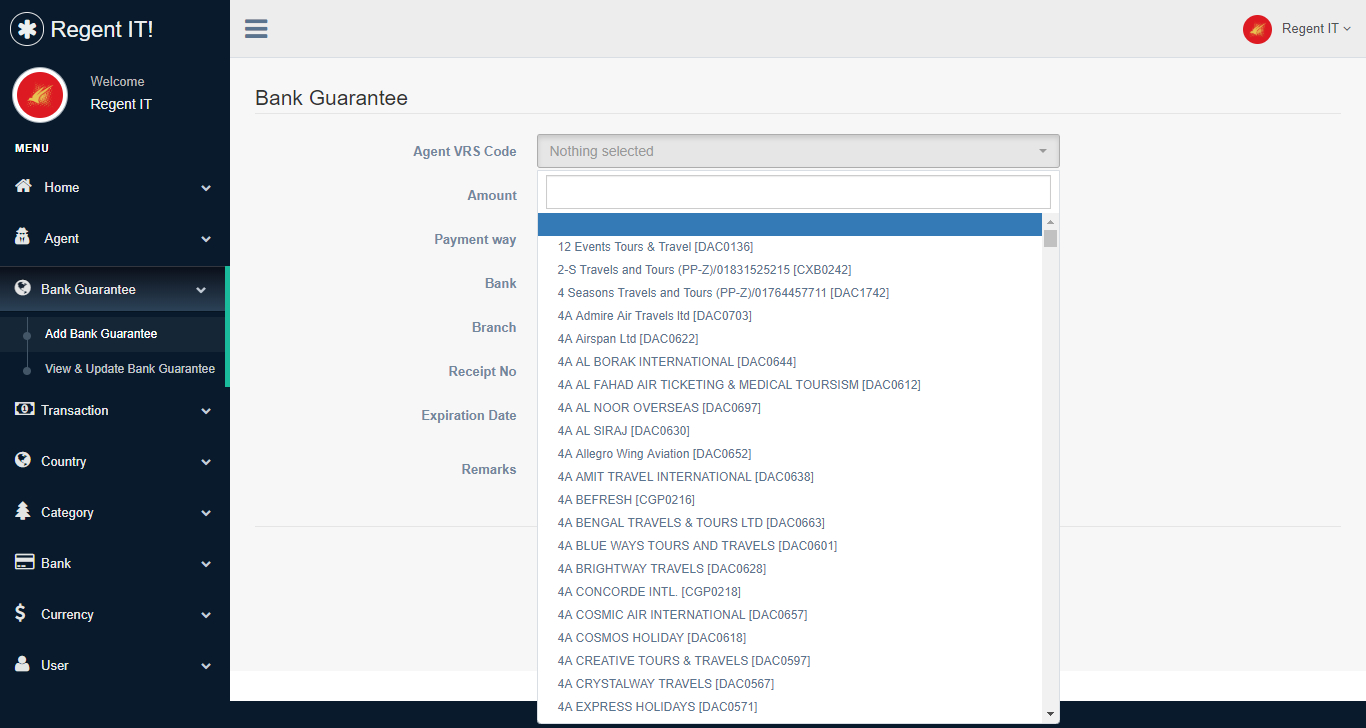Select 4A CREATIVE TOURS & TRAVELS [DAC0597]
Viewport: 1366px width, 728px height.
click(x=790, y=661)
